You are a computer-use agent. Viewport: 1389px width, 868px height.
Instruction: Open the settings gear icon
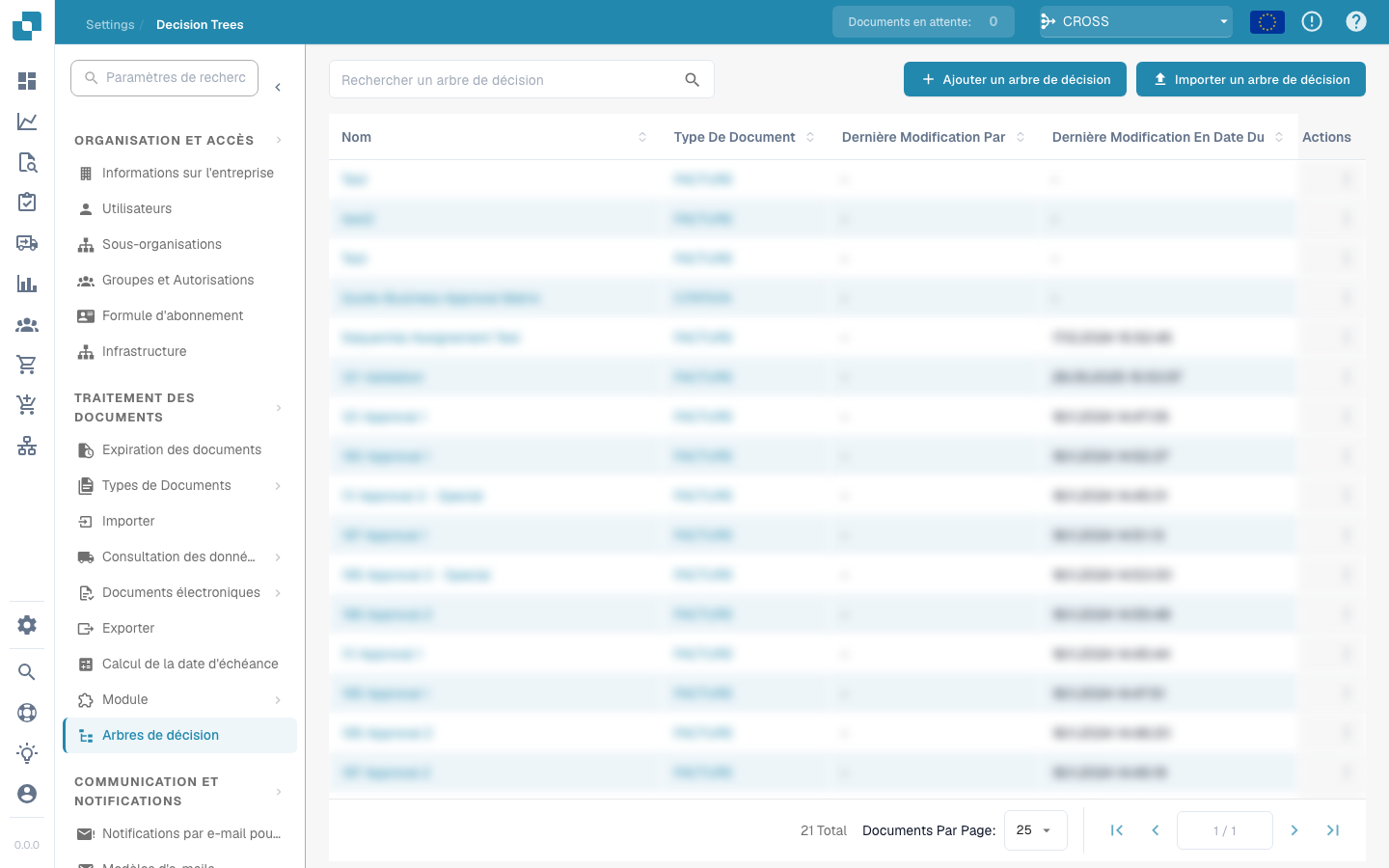coord(27,625)
